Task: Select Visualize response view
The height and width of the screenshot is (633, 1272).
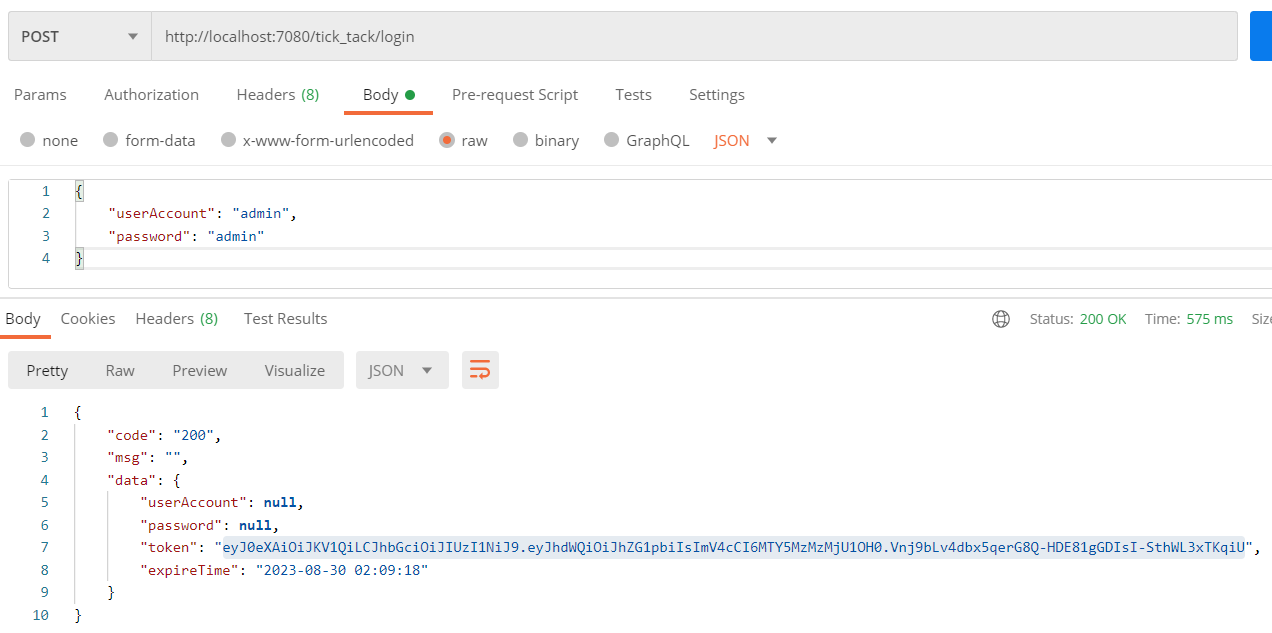Action: point(295,370)
